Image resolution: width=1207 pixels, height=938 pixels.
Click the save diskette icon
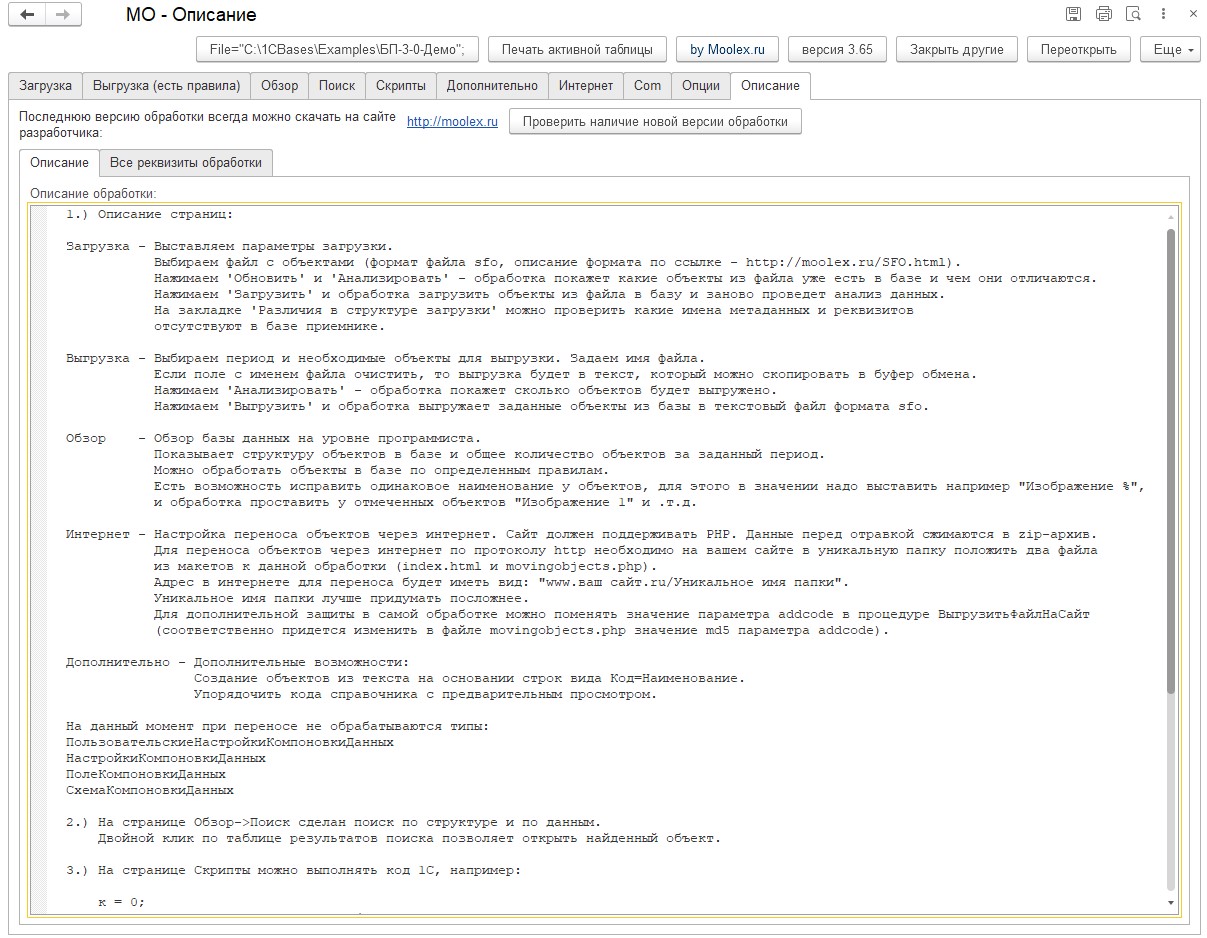coord(1073,14)
